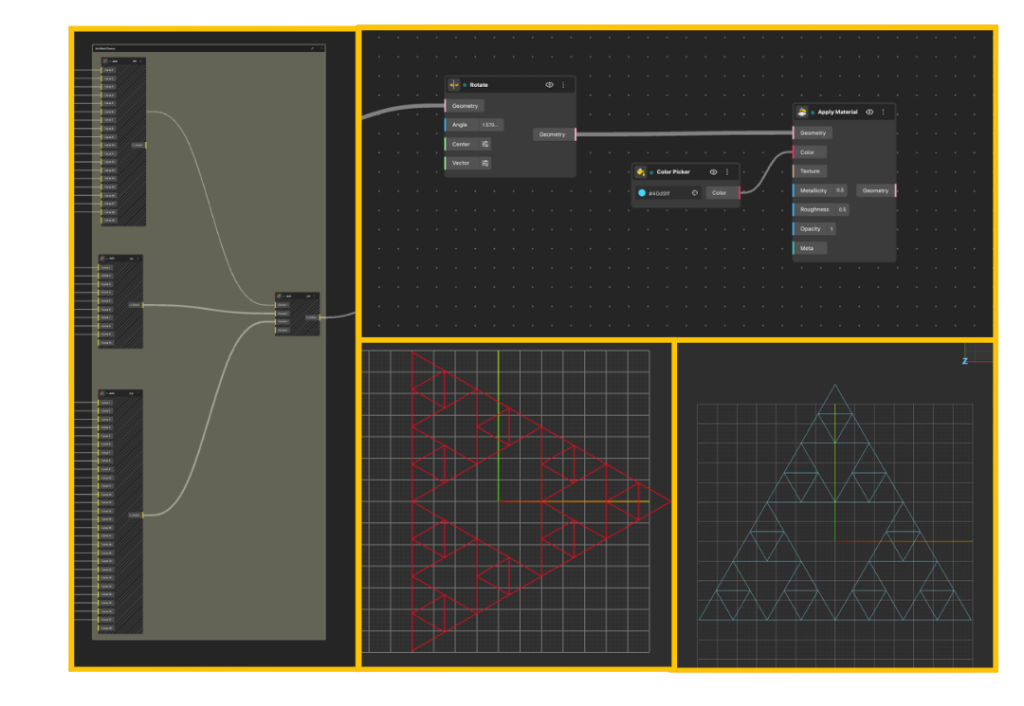
Task: Click the reset icon beside hex color value
Action: pyautogui.click(x=694, y=193)
